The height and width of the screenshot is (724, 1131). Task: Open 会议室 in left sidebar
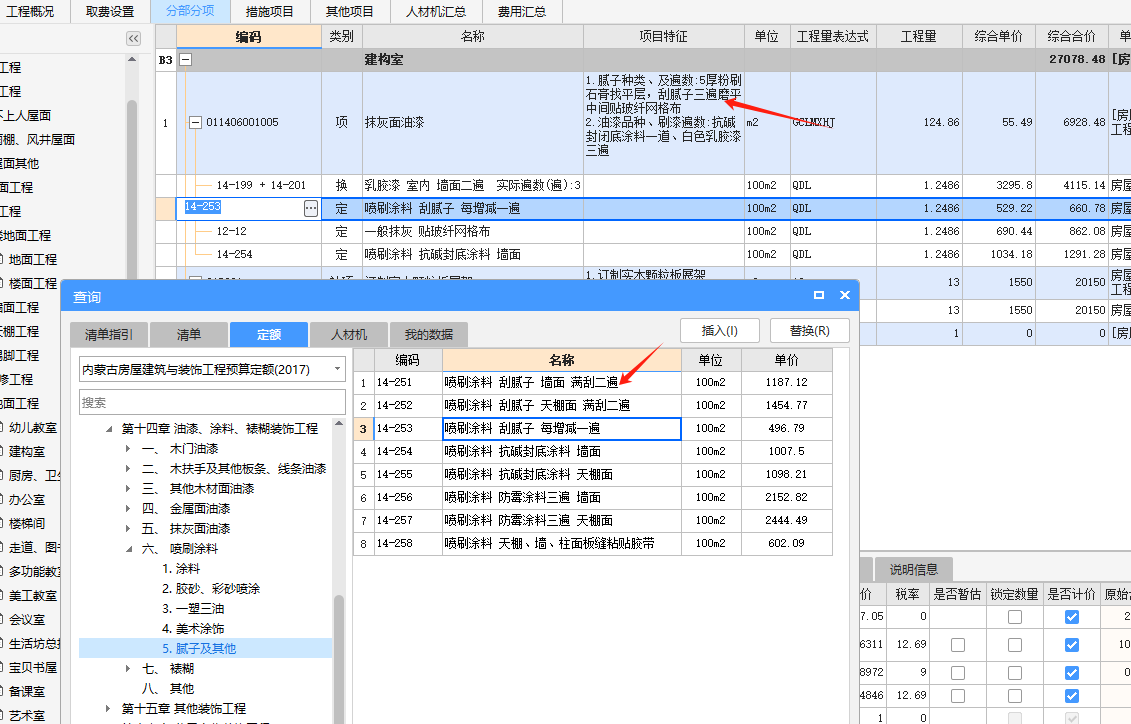[27, 619]
